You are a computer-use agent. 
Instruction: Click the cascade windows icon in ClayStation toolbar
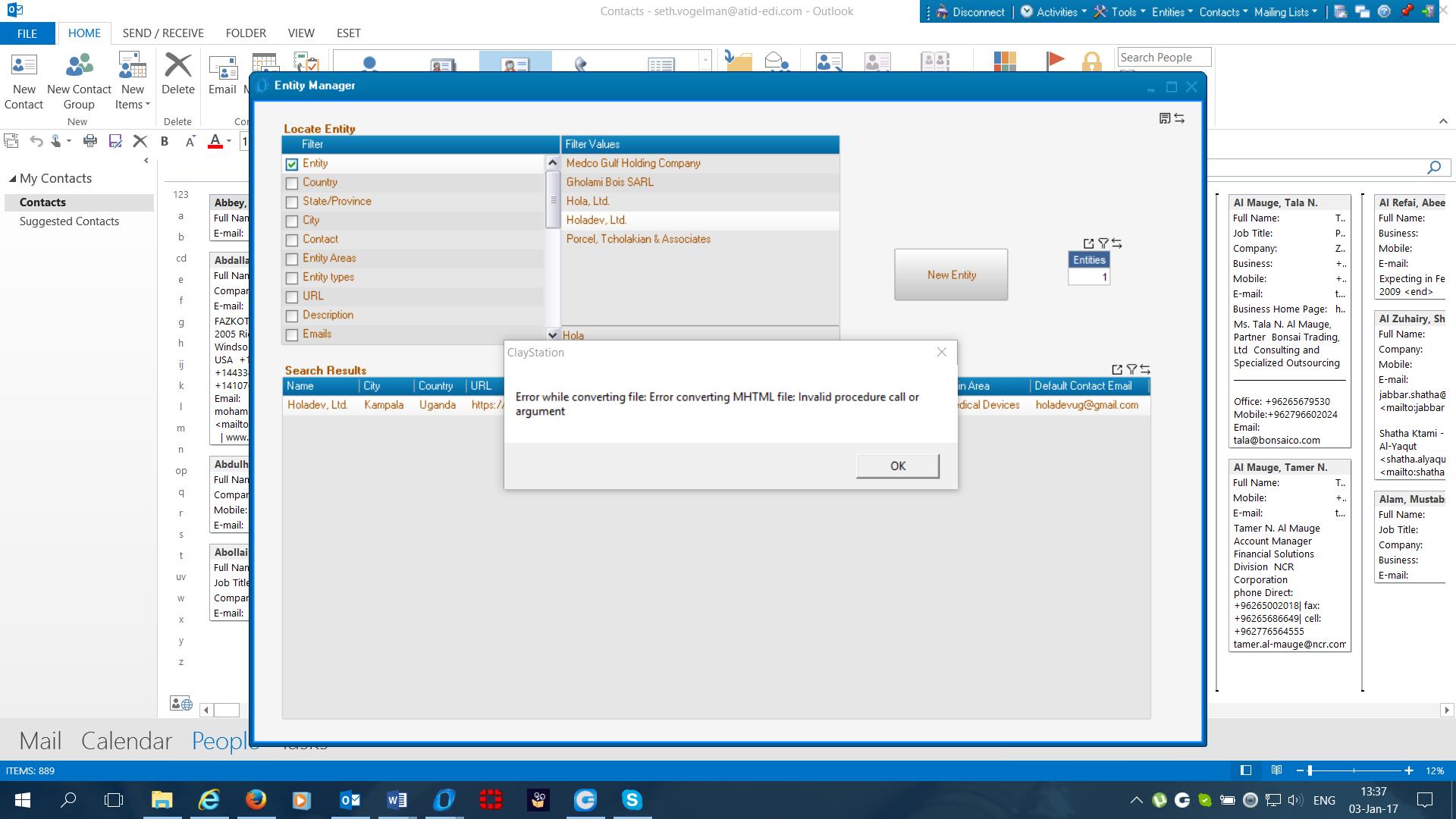tap(1362, 11)
